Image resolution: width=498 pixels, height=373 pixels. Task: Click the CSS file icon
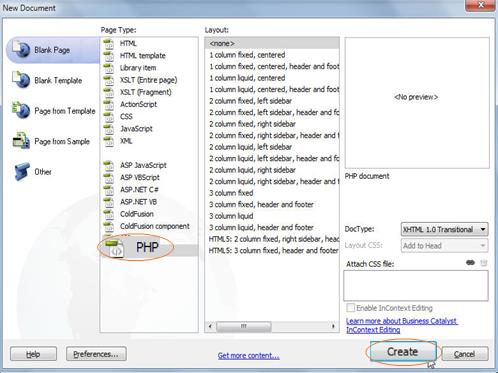click(x=109, y=117)
